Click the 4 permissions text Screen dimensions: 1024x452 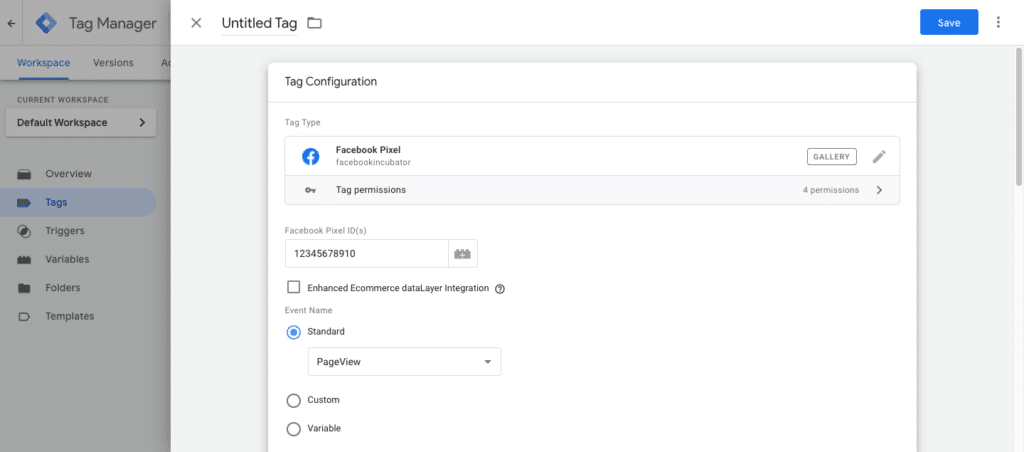coord(831,191)
